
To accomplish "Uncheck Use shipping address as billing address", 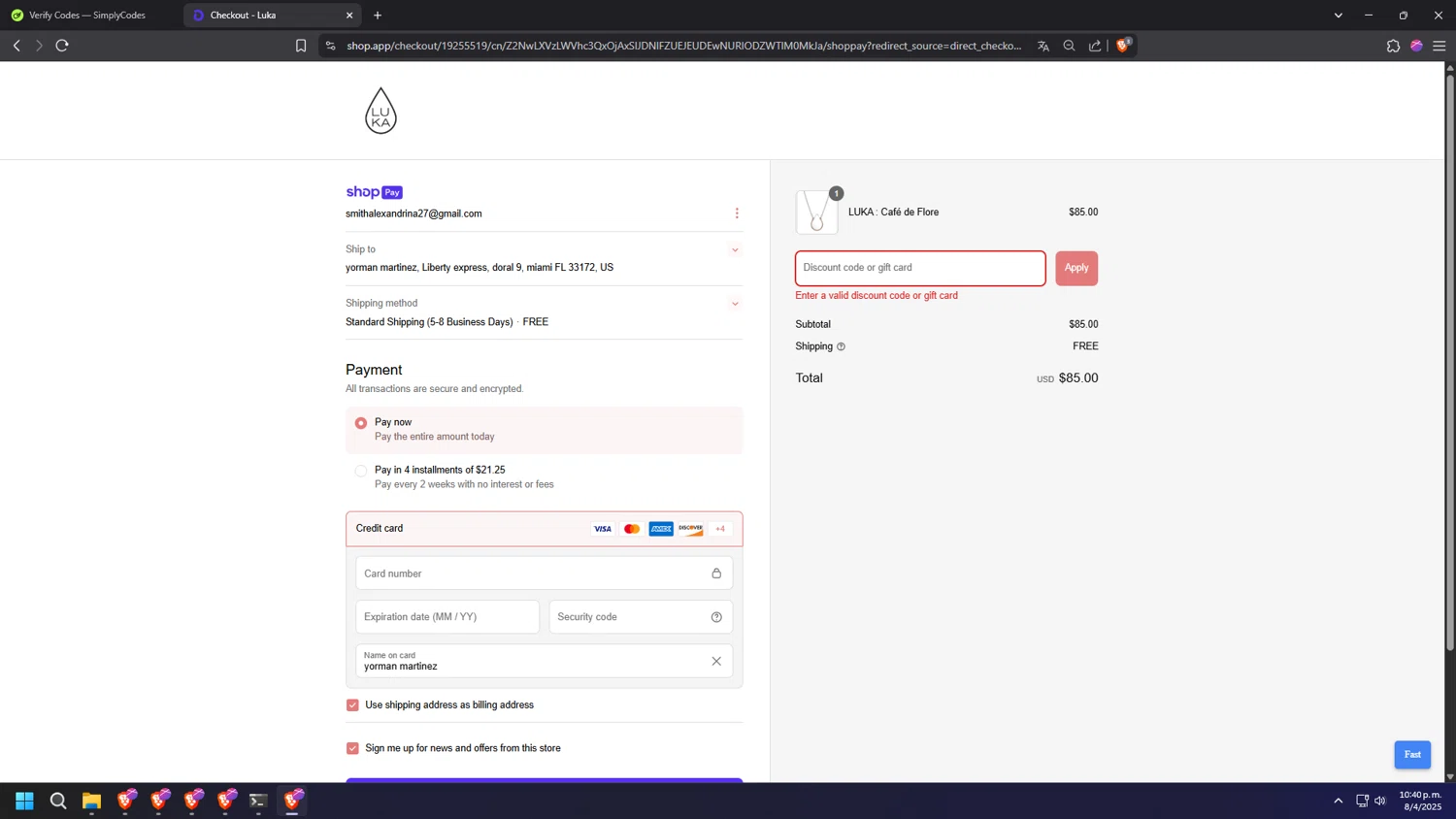I will pos(352,705).
